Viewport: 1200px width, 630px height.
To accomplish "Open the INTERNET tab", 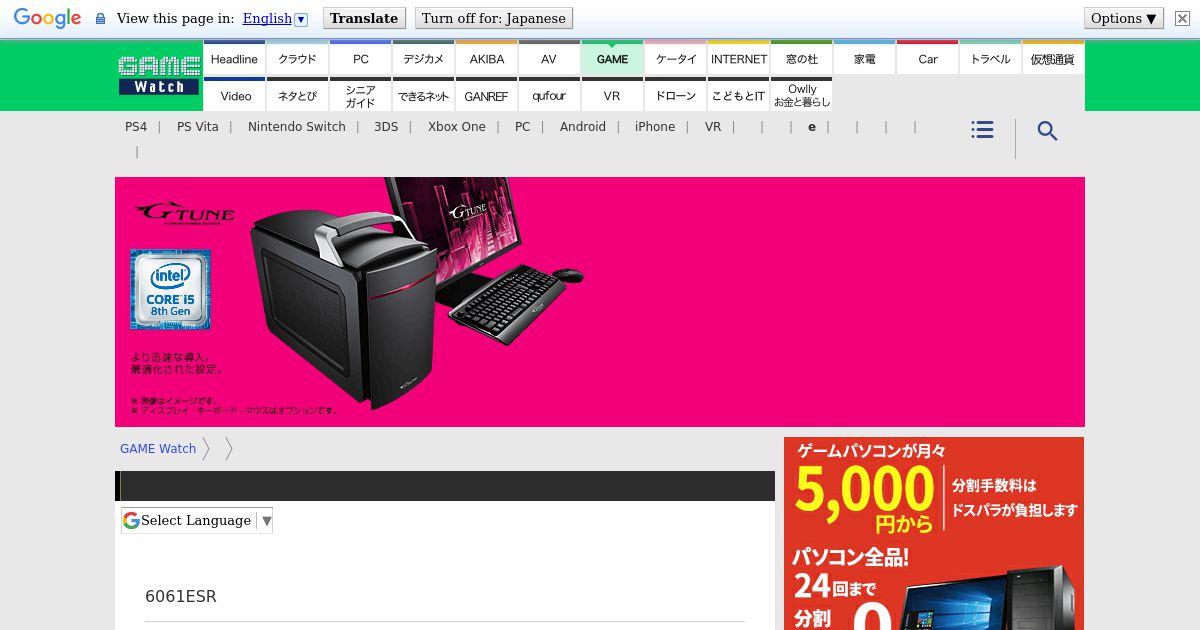I will coord(738,59).
